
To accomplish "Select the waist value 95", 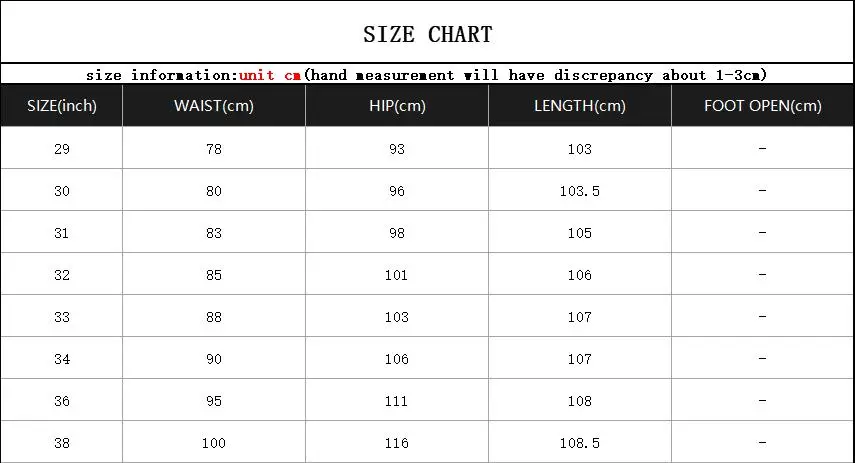I will click(x=214, y=401).
